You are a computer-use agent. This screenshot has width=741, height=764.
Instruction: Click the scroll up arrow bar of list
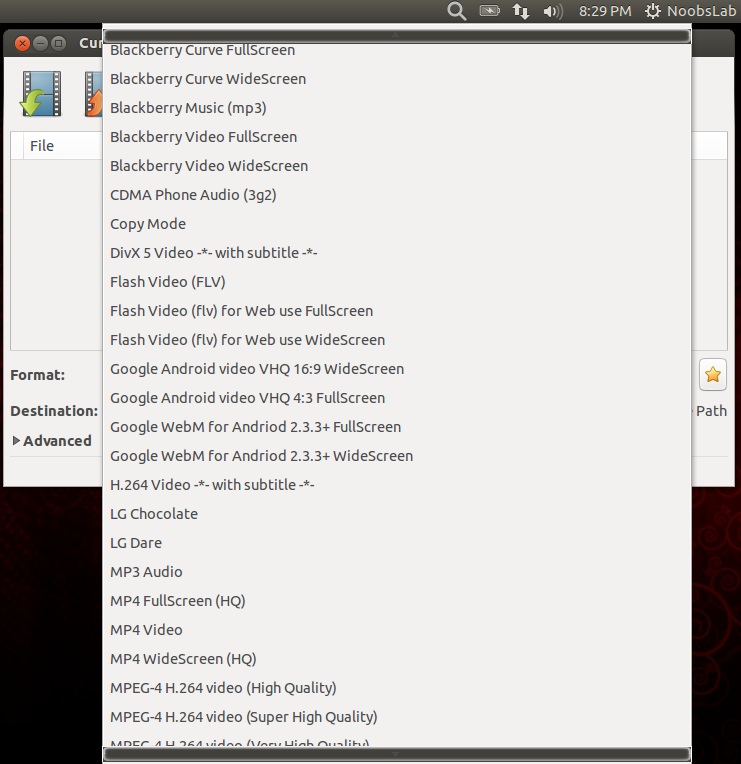397,36
